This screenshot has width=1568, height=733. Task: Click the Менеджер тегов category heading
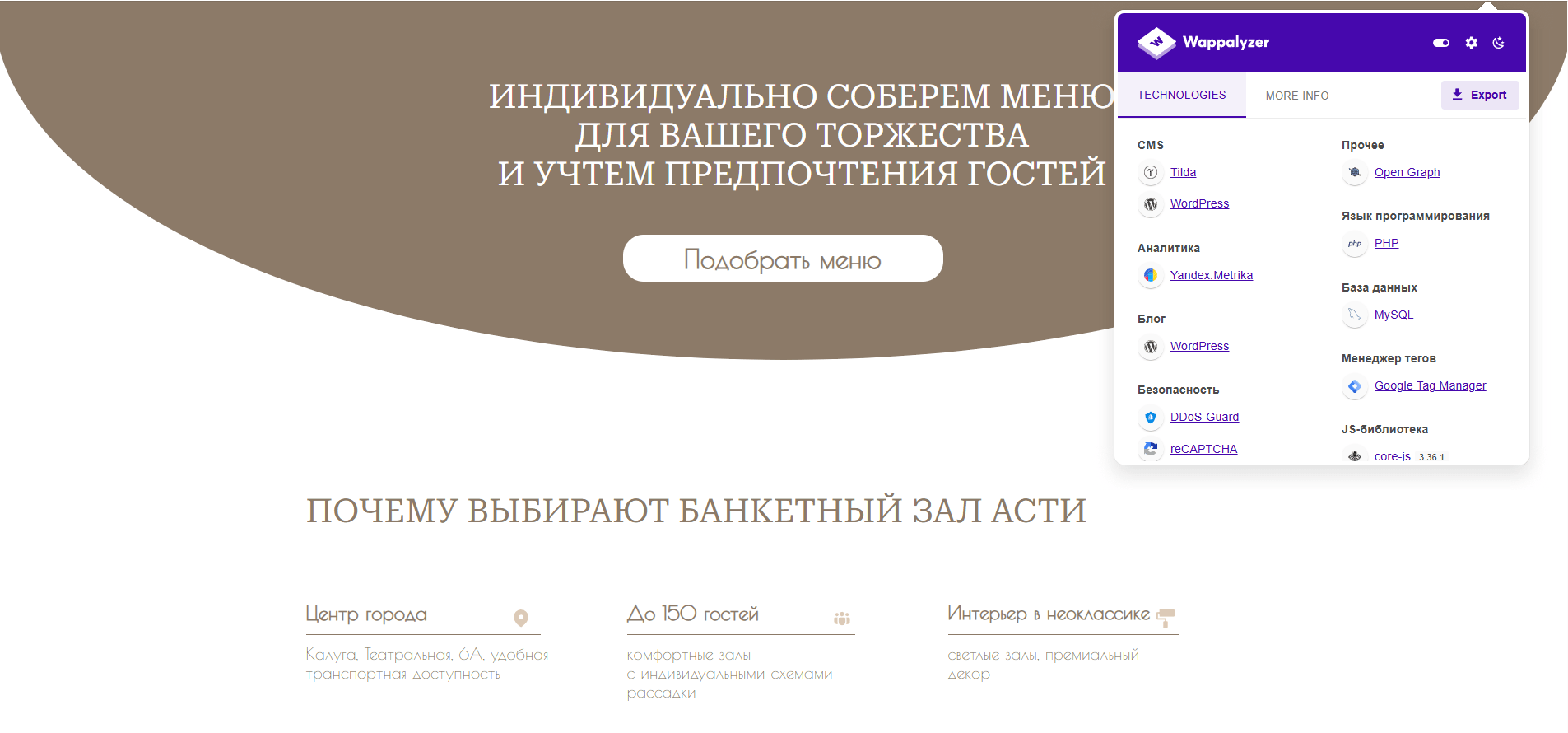point(1389,358)
